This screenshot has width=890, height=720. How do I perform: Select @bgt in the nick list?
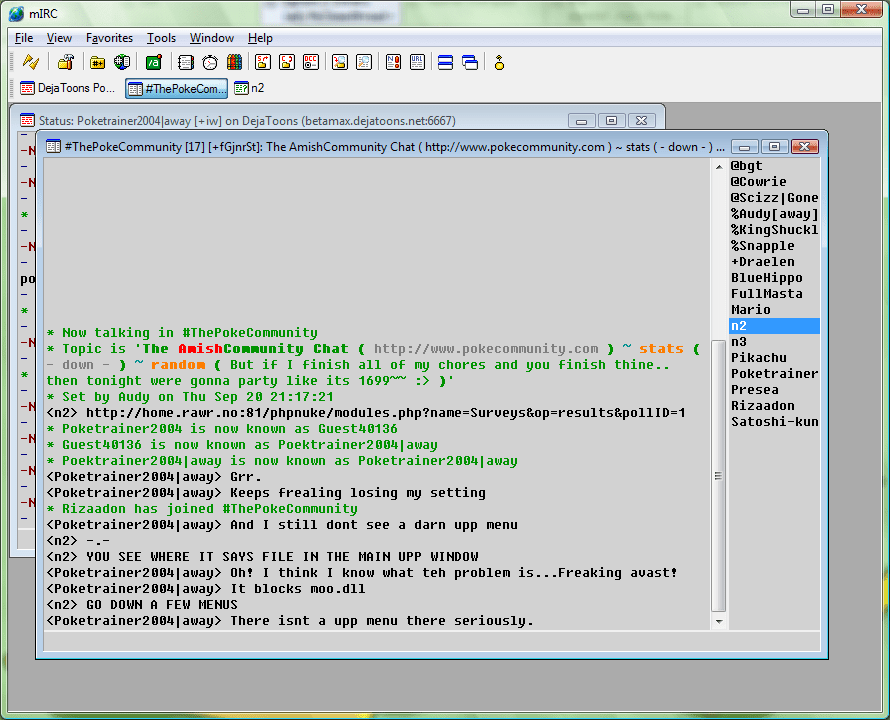click(774, 166)
